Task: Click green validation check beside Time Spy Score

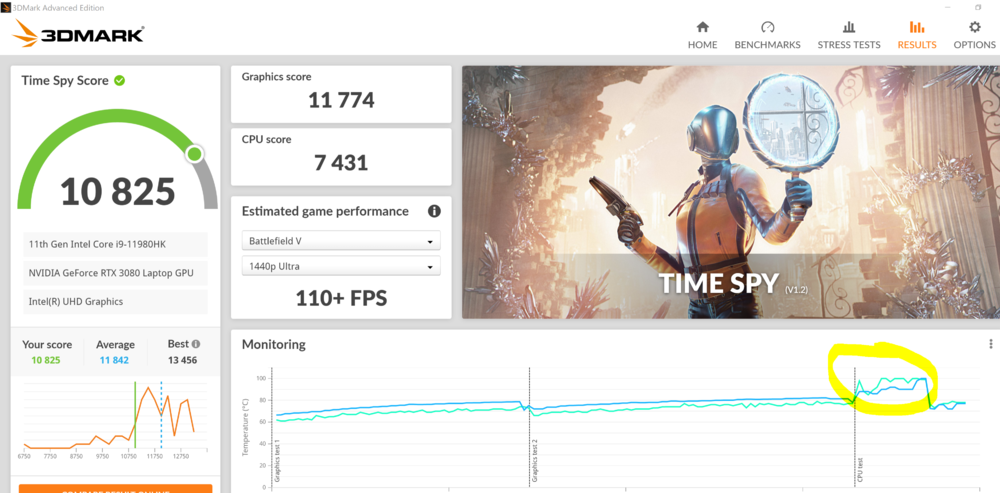Action: [120, 80]
